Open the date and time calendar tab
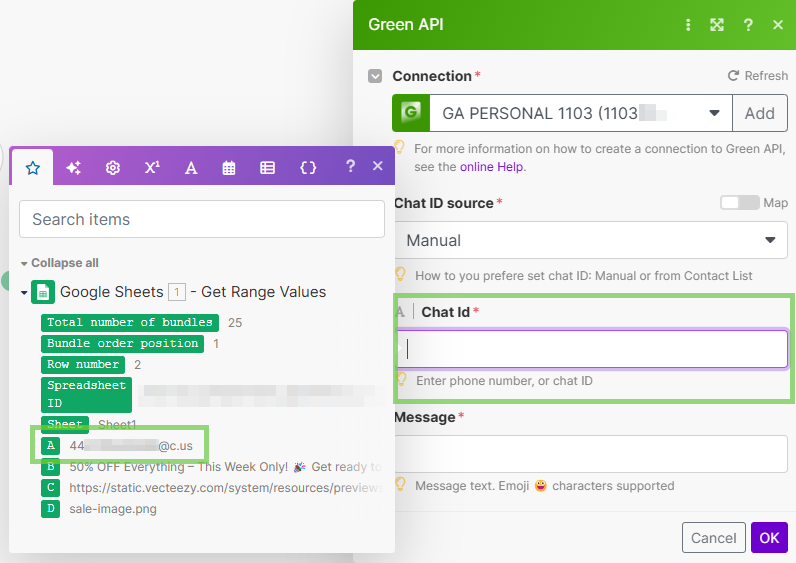 pyautogui.click(x=229, y=168)
